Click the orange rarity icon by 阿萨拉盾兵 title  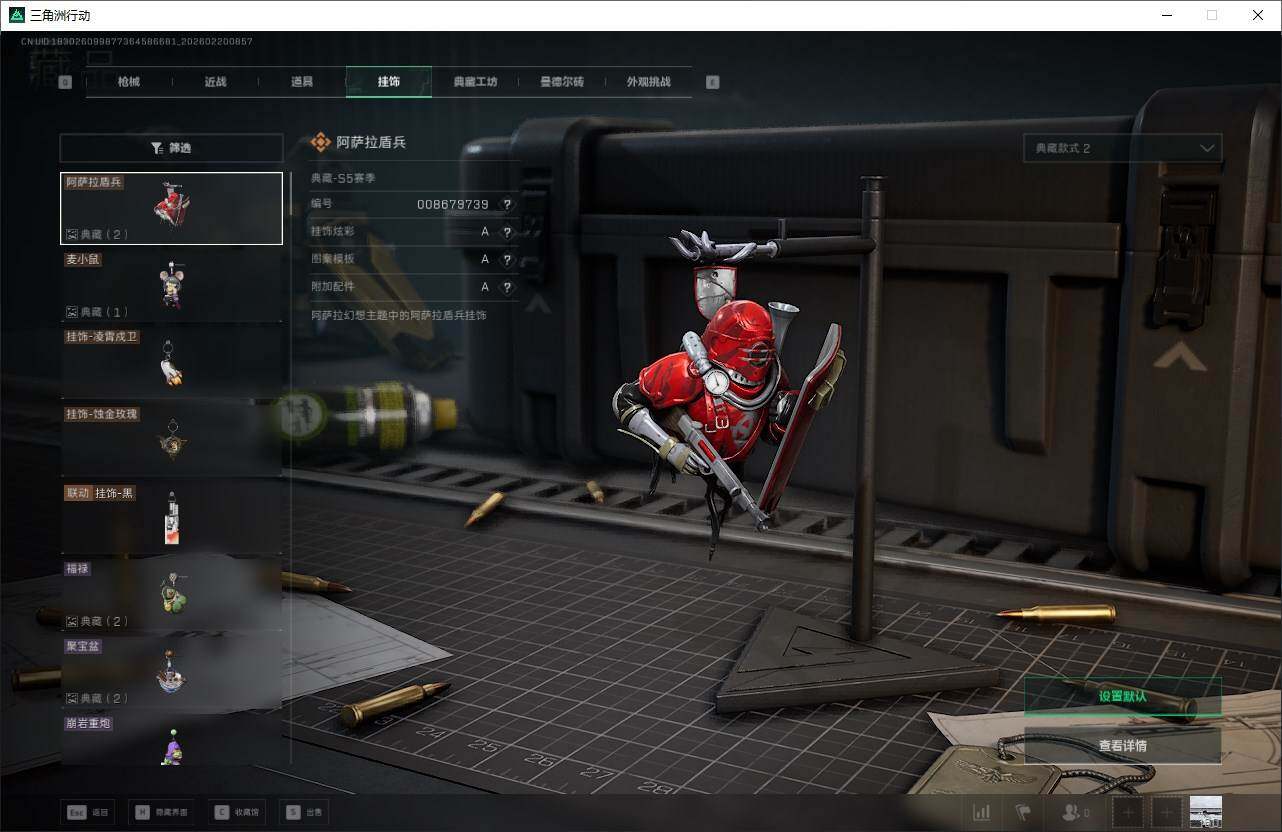tap(320, 142)
